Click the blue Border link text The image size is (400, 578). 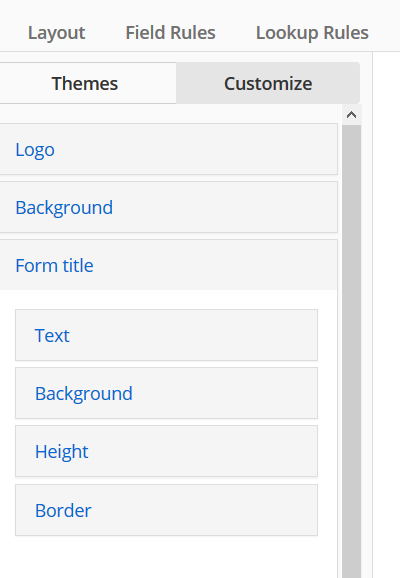(63, 511)
